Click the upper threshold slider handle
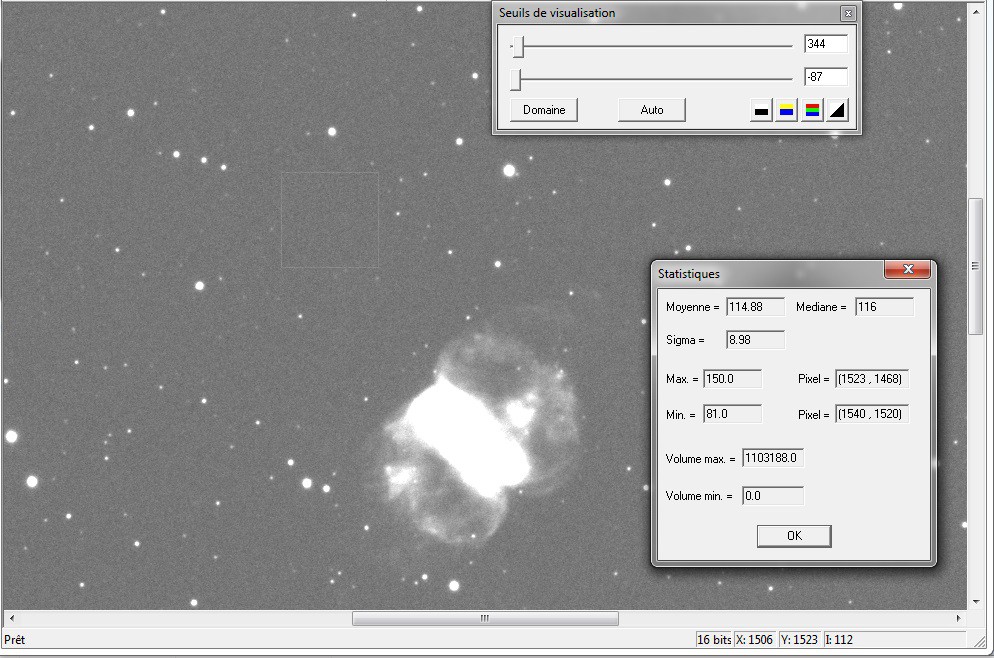This screenshot has width=994, height=658. [x=518, y=44]
